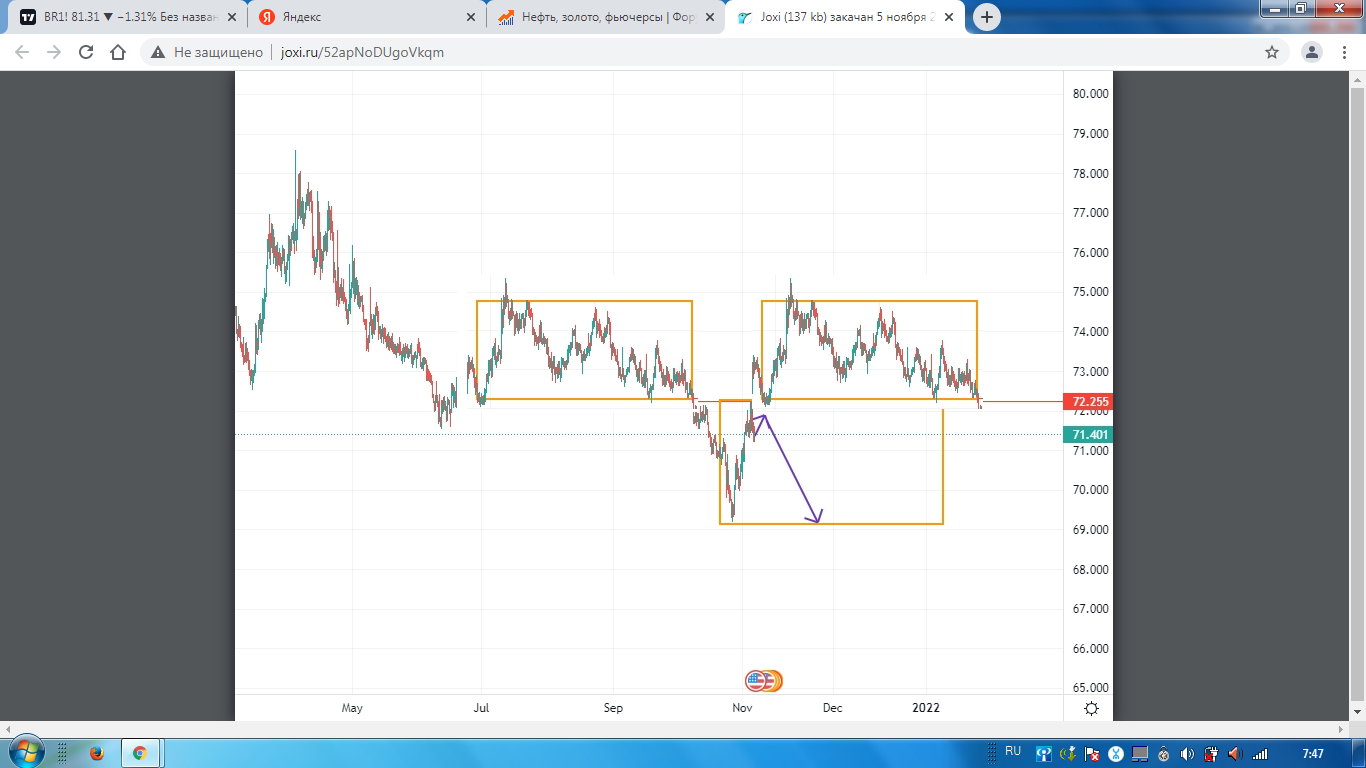Open a new browser tab
Image resolution: width=1366 pixels, height=768 pixels.
(987, 17)
